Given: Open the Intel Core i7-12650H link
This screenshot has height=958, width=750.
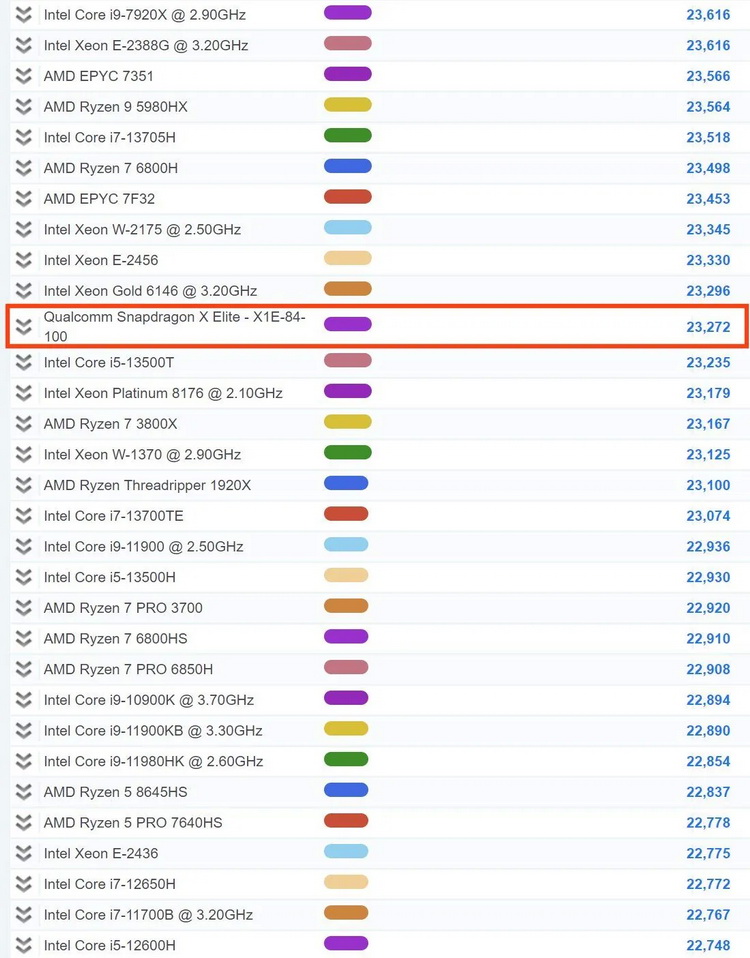Looking at the screenshot, I should pos(110,883).
